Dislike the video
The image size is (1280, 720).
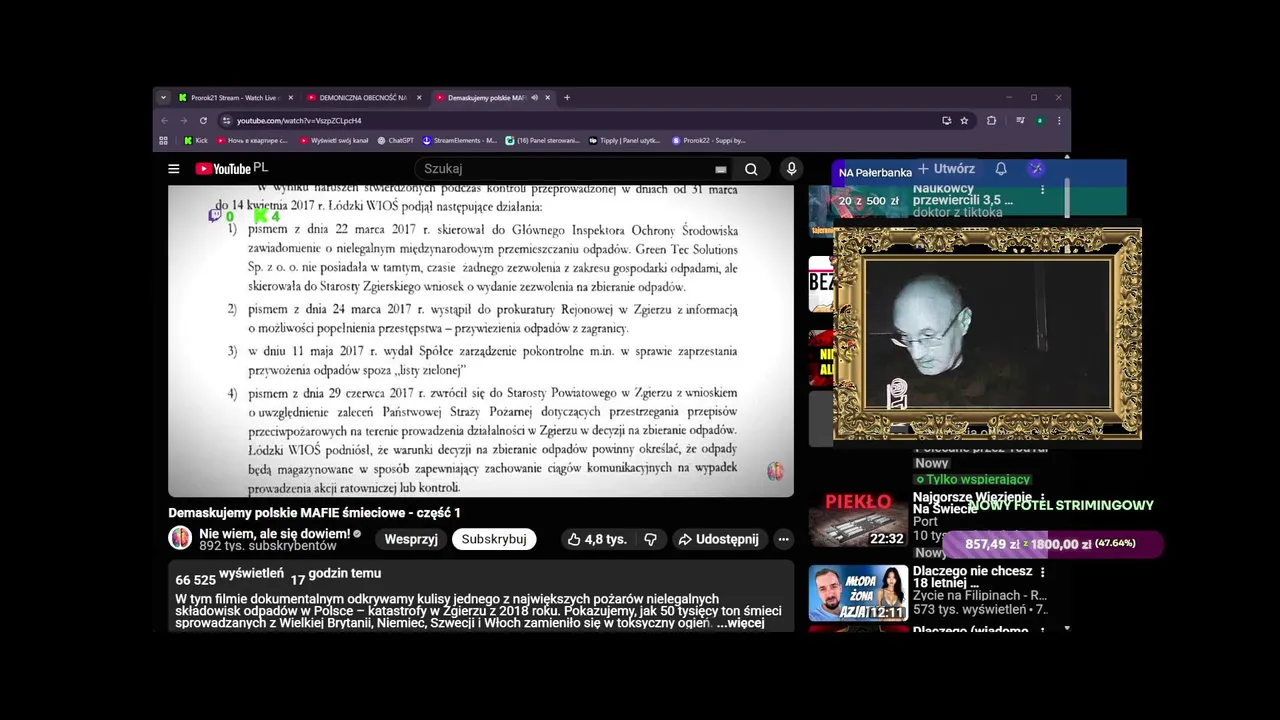coord(651,539)
